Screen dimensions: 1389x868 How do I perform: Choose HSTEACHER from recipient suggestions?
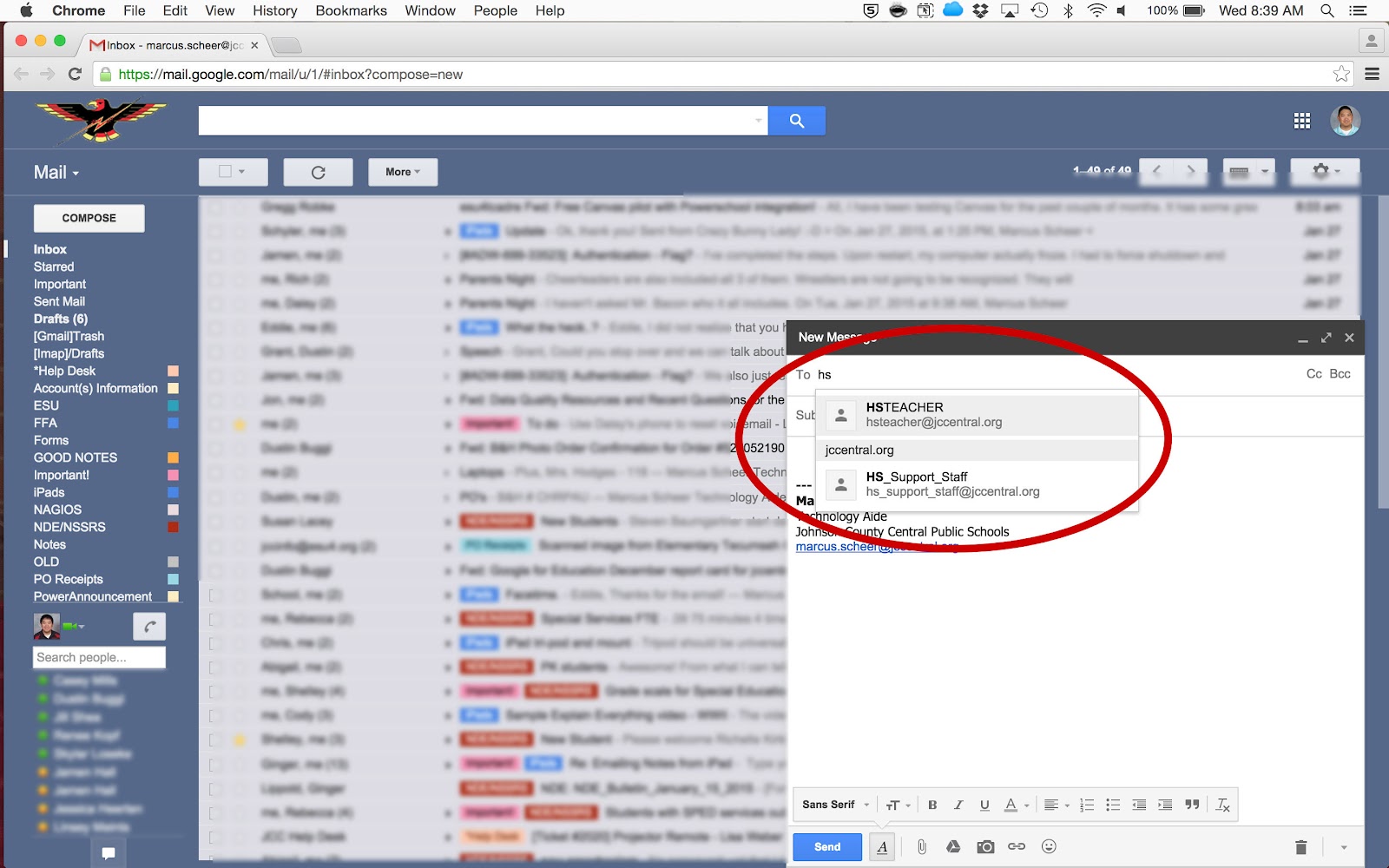[x=978, y=415]
